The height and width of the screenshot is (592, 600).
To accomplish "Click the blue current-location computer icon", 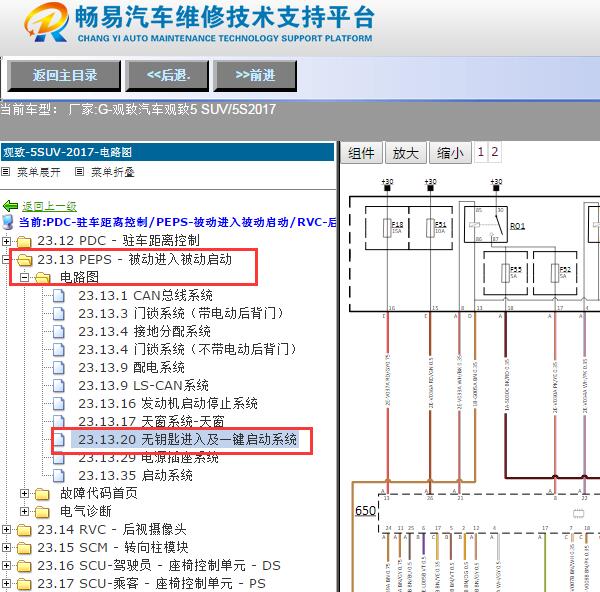I will (8, 223).
